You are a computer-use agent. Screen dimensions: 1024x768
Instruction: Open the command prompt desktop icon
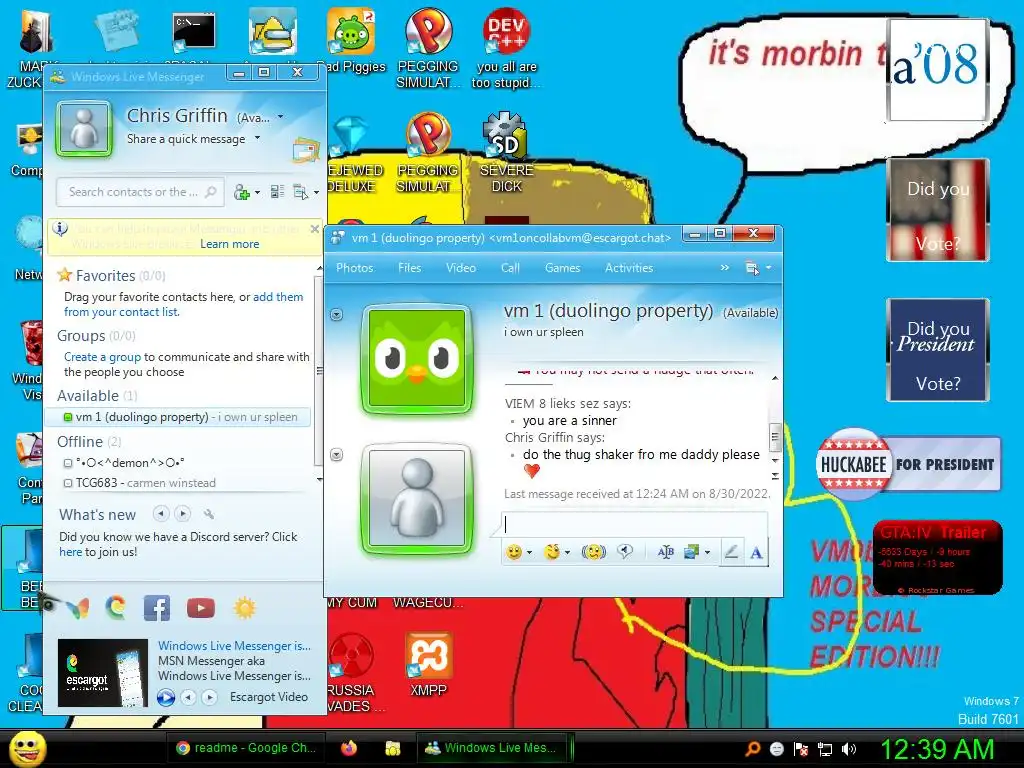[194, 33]
